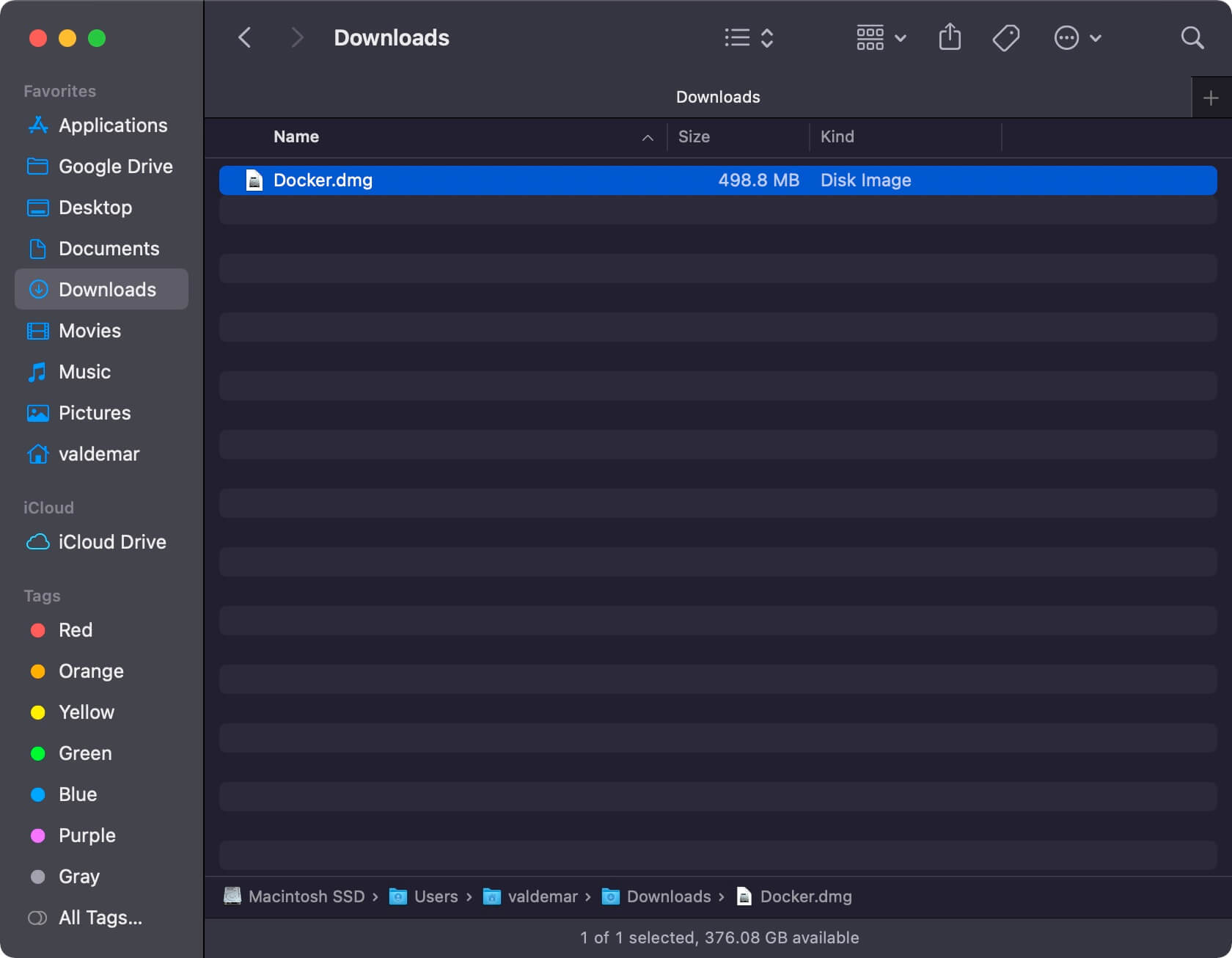1232x958 pixels.
Task: Go back with the left arrow
Action: [245, 37]
